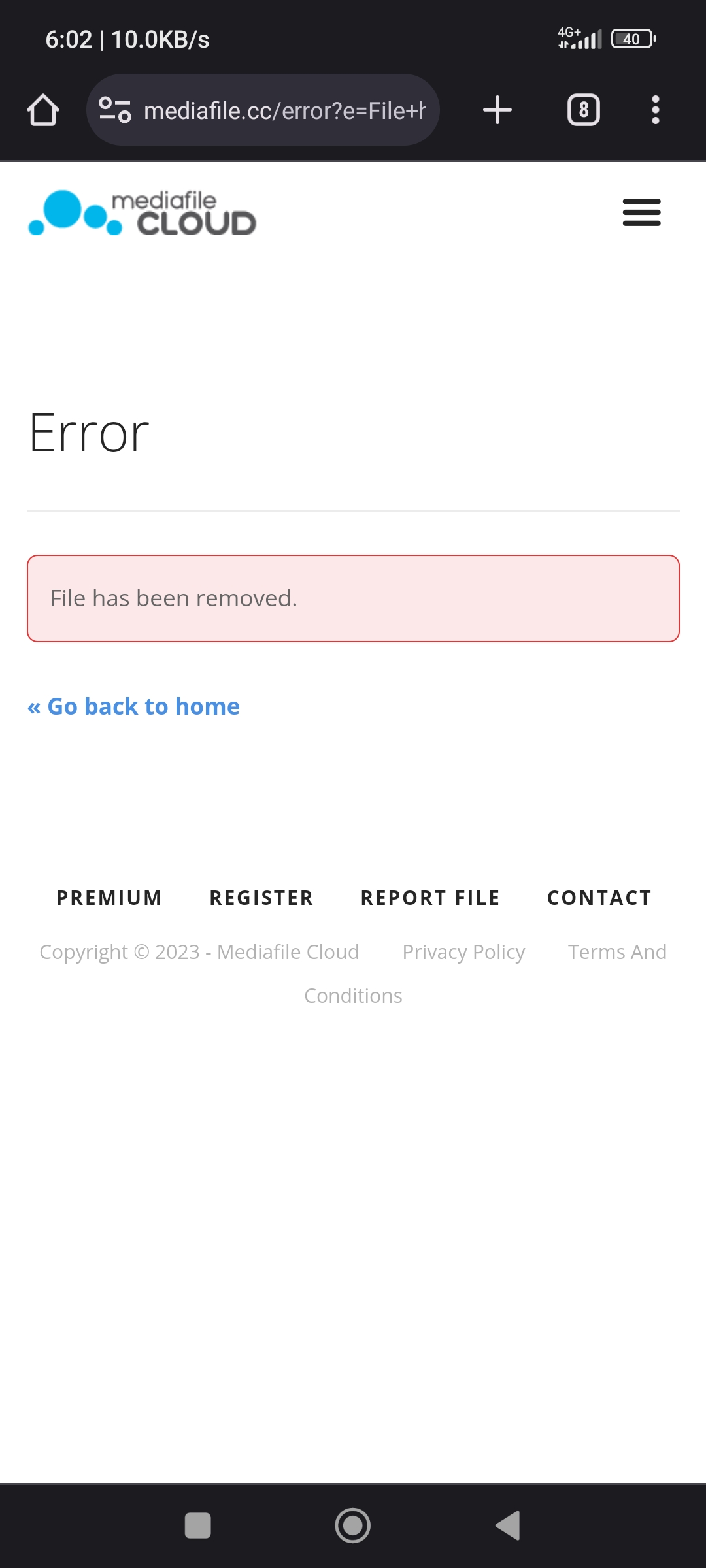This screenshot has height=1568, width=706.
Task: Click the address bar URL field
Action: (284, 111)
